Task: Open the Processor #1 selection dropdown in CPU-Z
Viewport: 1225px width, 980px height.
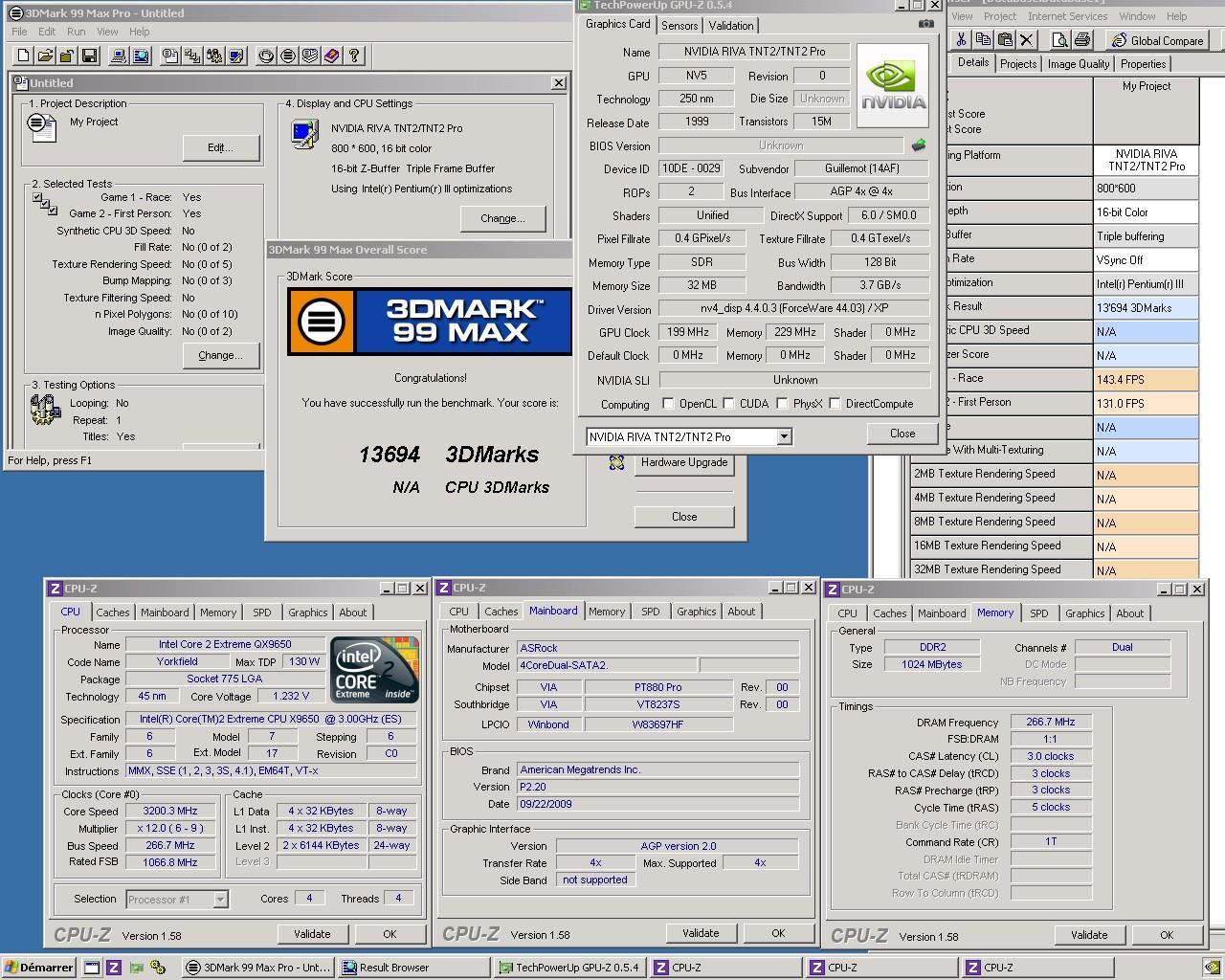Action: (220, 900)
